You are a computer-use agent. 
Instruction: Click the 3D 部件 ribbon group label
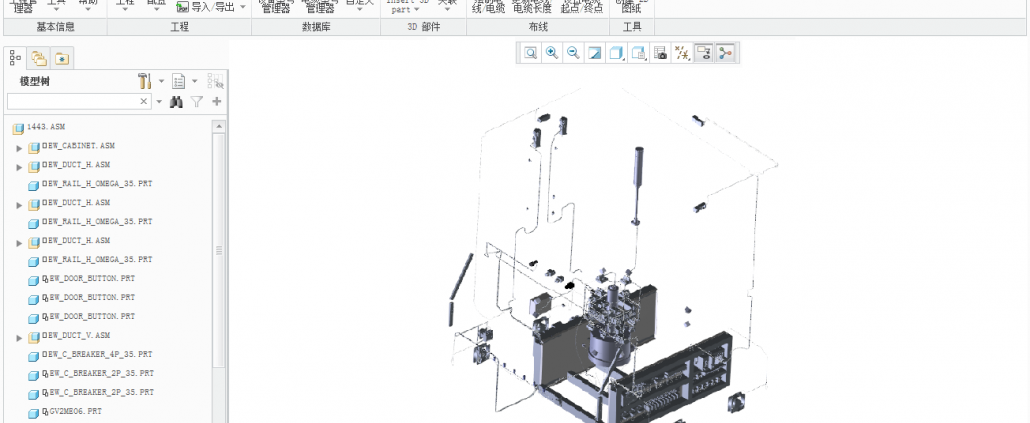tap(423, 27)
